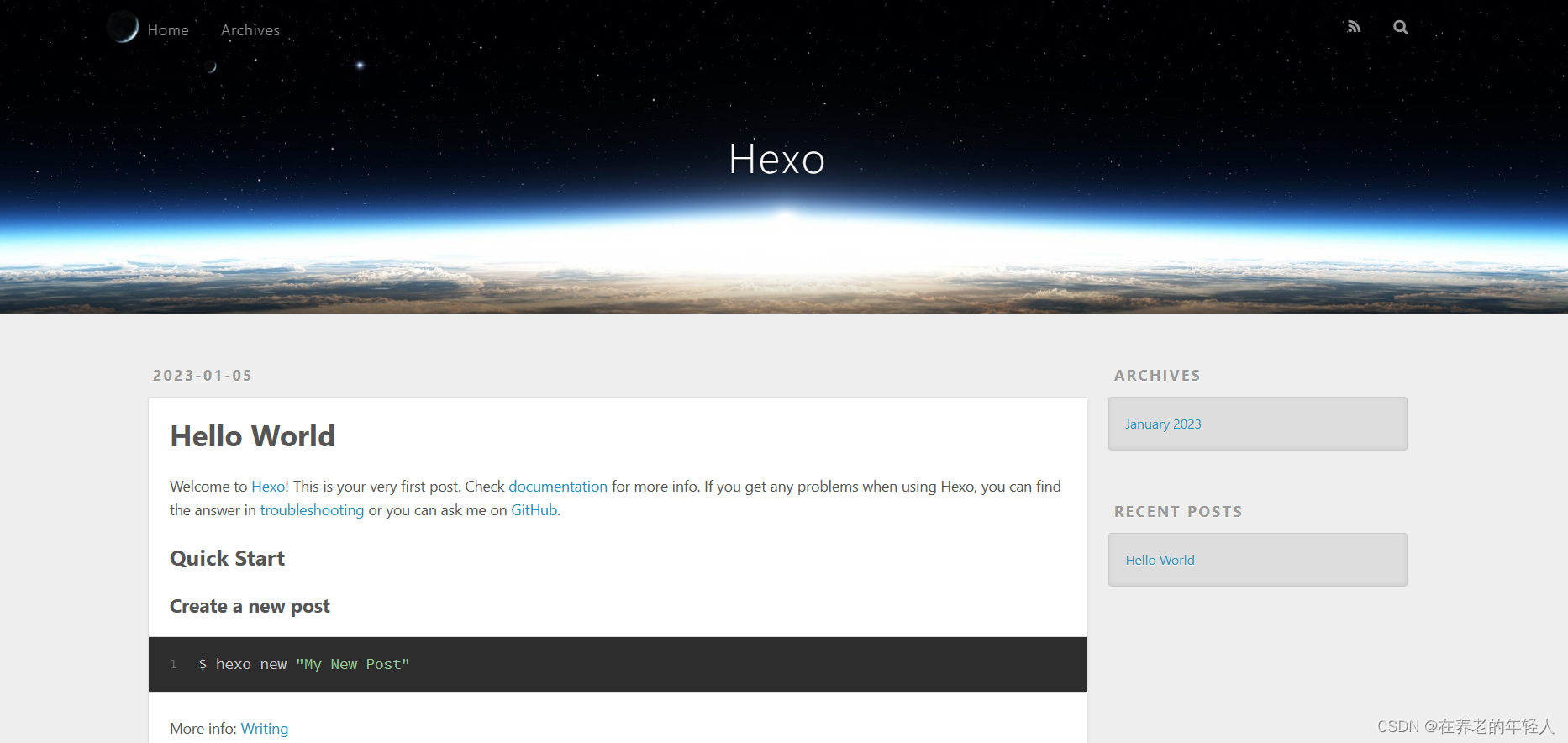Visit the GitHub link in the post
This screenshot has width=1568, height=743.
534,510
